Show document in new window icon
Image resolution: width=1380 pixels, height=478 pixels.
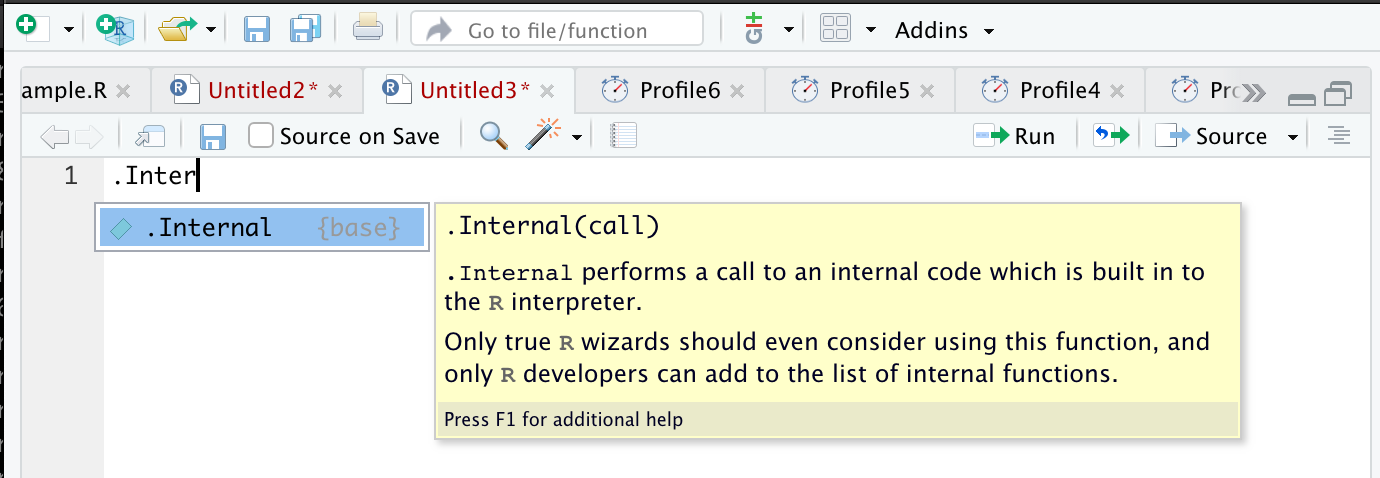point(150,136)
